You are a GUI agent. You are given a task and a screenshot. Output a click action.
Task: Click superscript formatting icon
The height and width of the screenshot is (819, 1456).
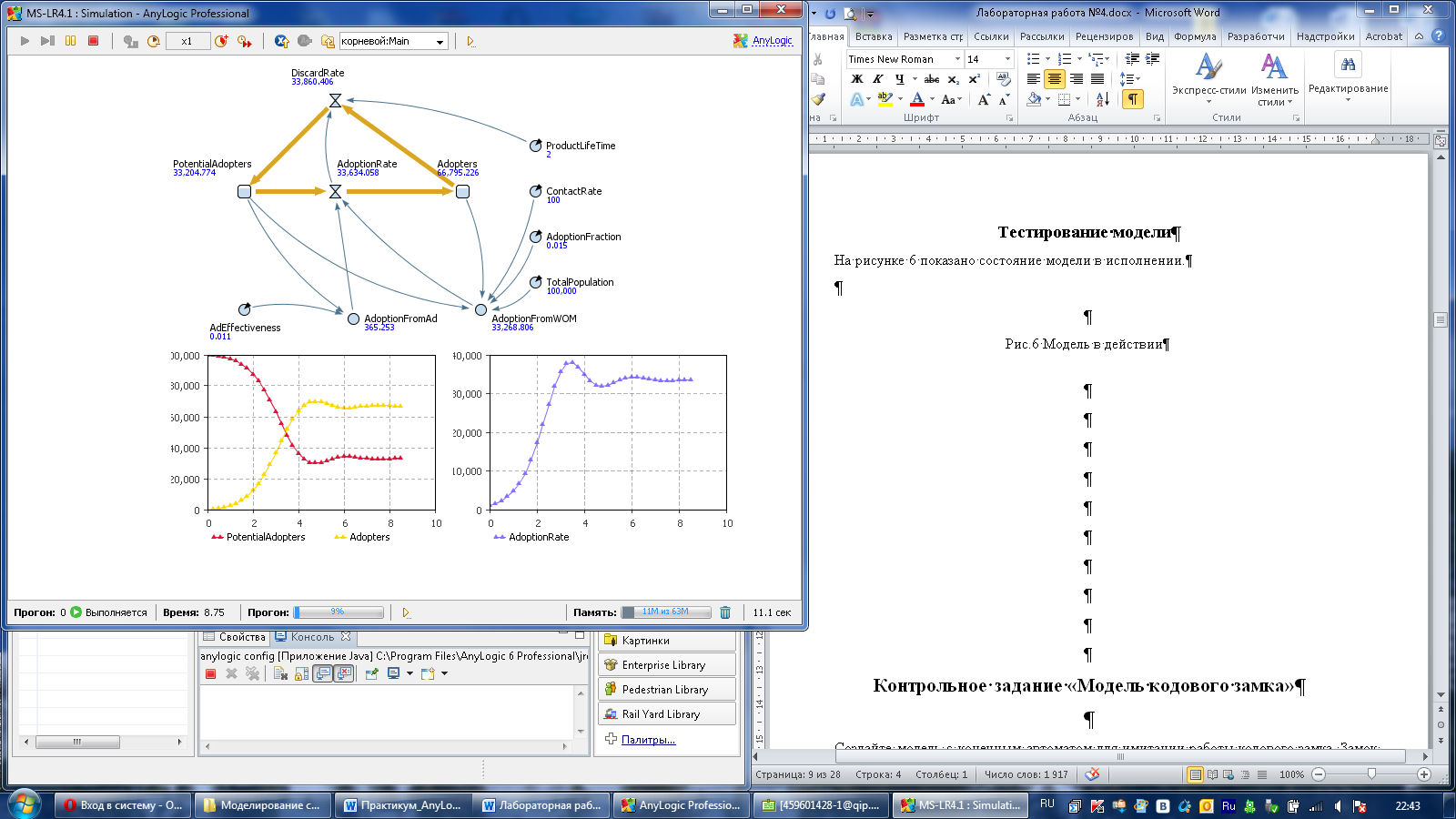click(974, 79)
